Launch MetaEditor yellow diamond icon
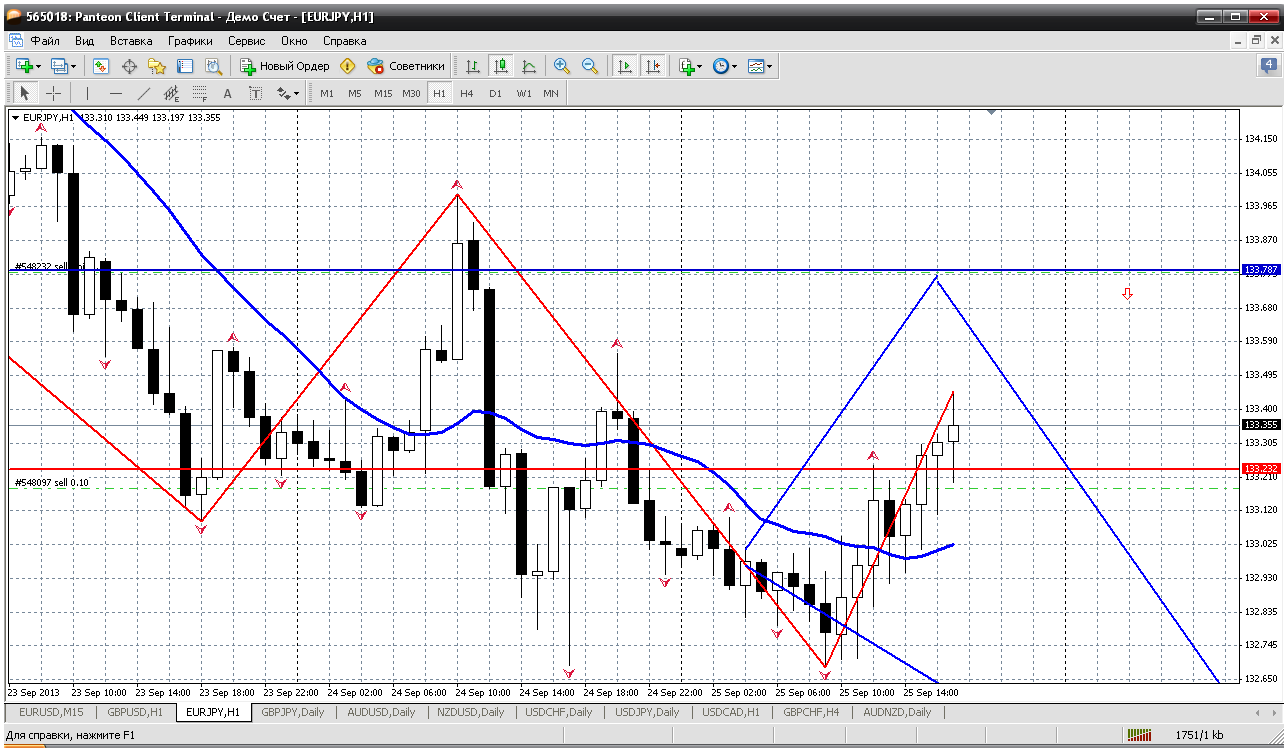The height and width of the screenshot is (748, 1288). (x=347, y=66)
